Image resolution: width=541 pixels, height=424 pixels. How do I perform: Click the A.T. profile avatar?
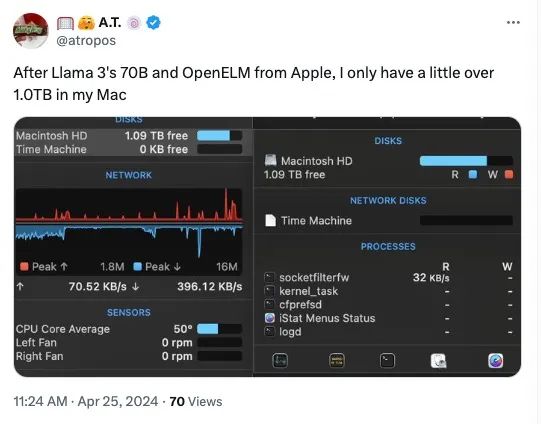(x=31, y=30)
